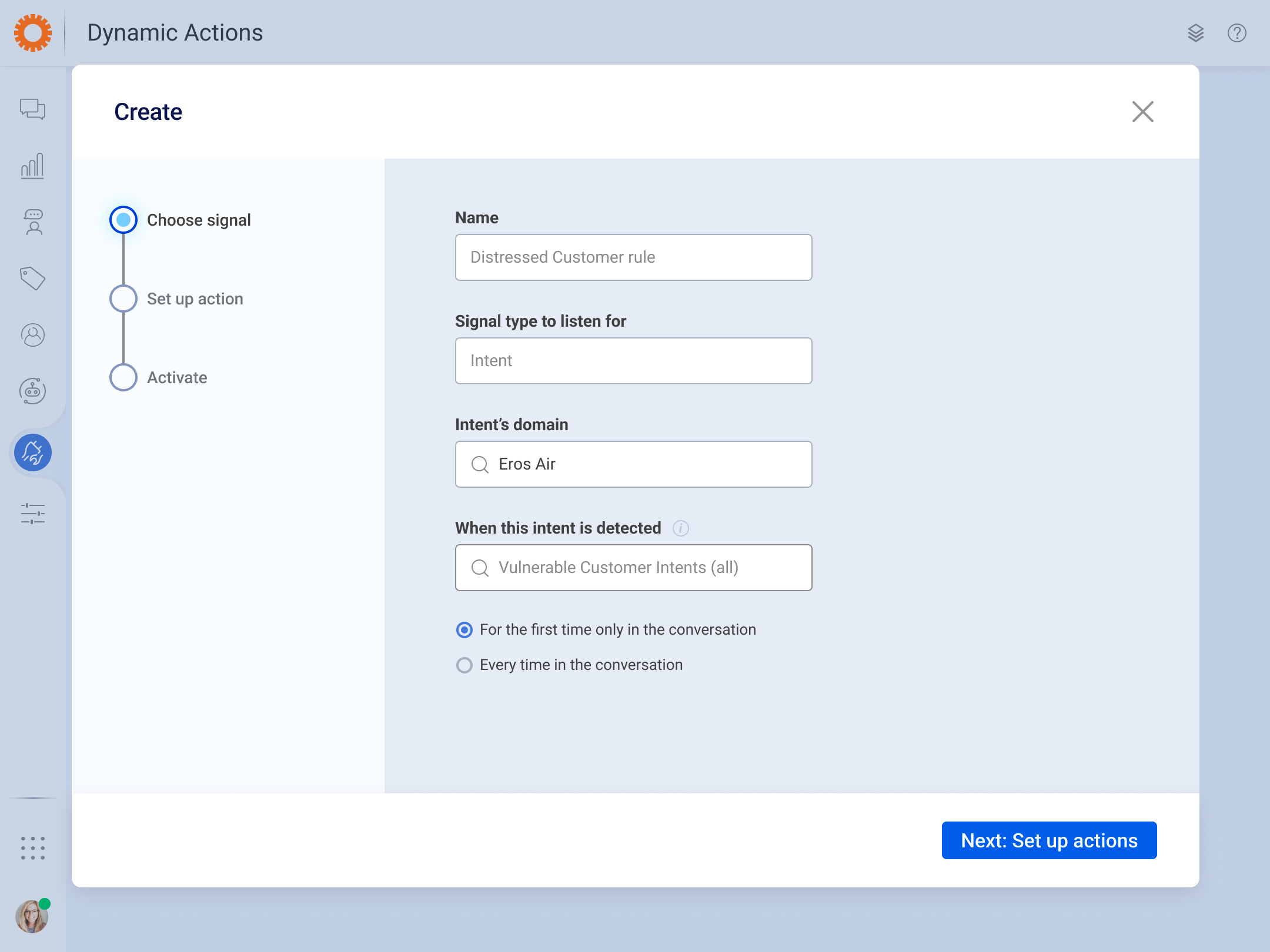Close the Create dialog
Screen dimensions: 1270x952
(x=1142, y=112)
